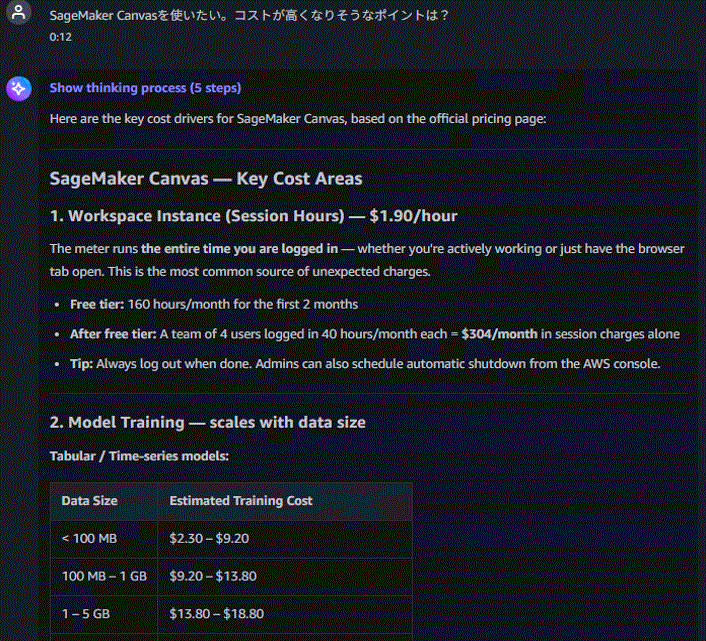Click the user message about SageMaker Canvas

249,15
